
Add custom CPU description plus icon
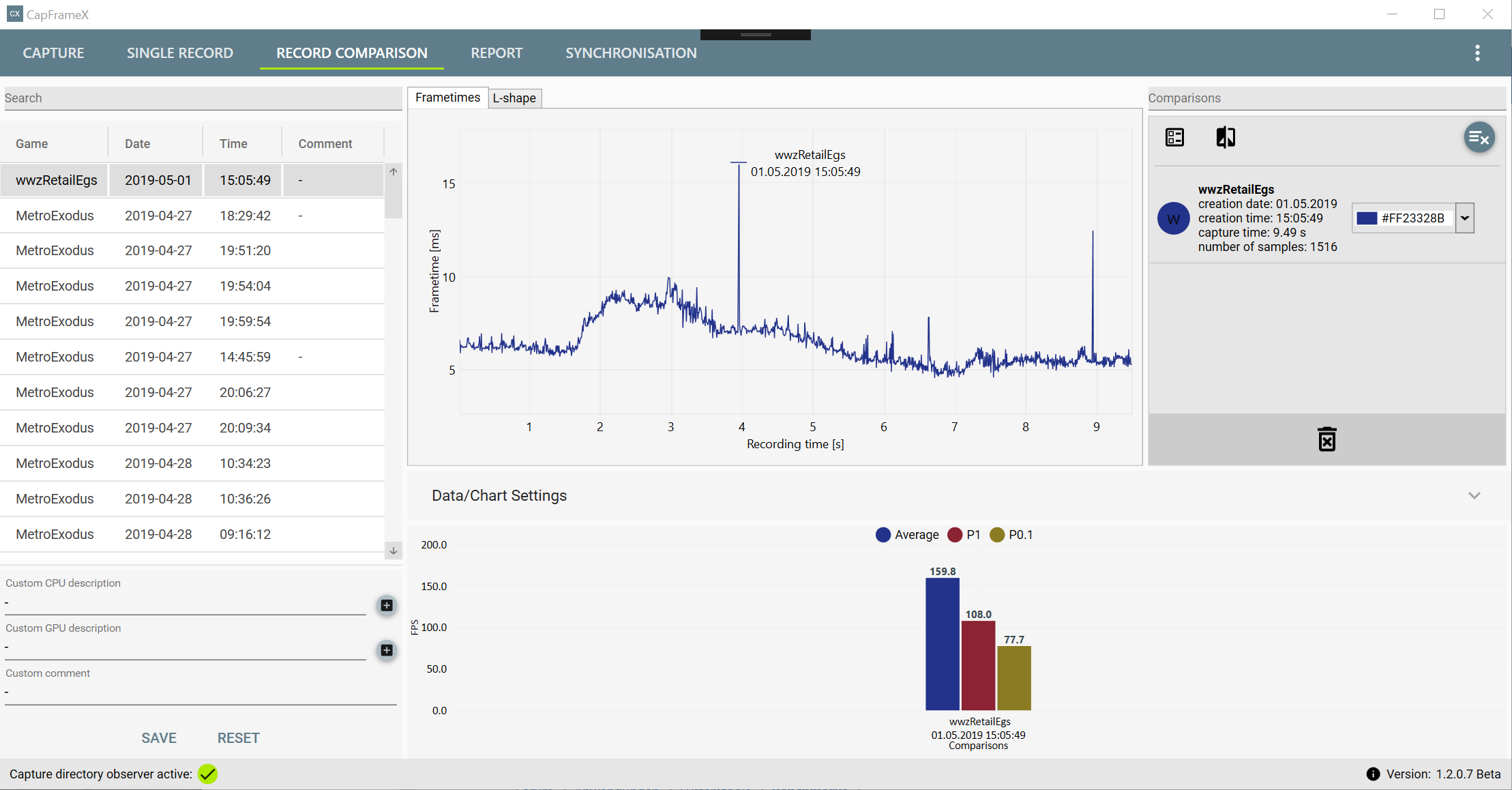tap(387, 605)
